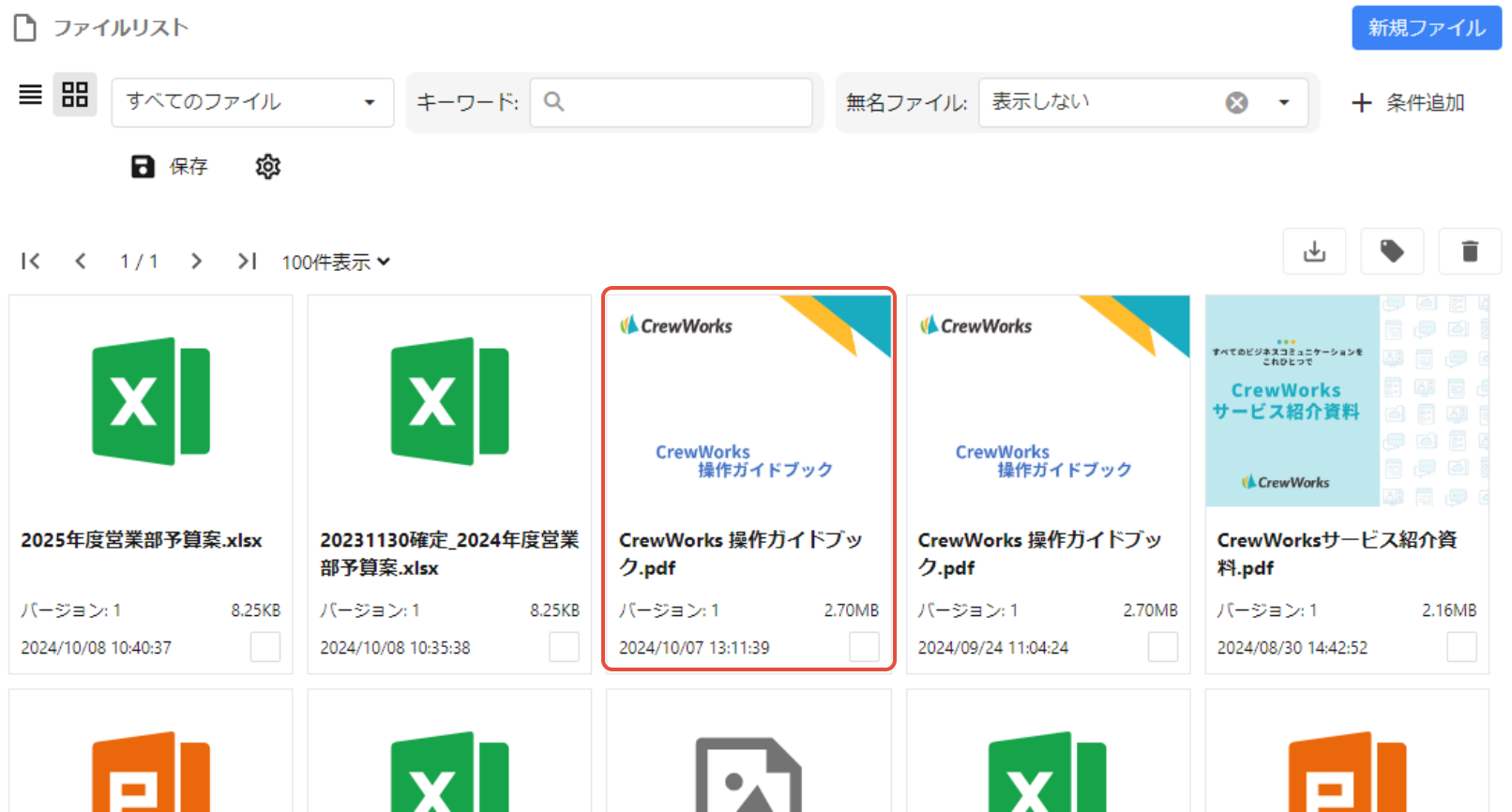Open the 20231130確定_2024年度営業部予算案.xlsx Excel icon
Screen dimensions: 1512x812
pos(450,401)
